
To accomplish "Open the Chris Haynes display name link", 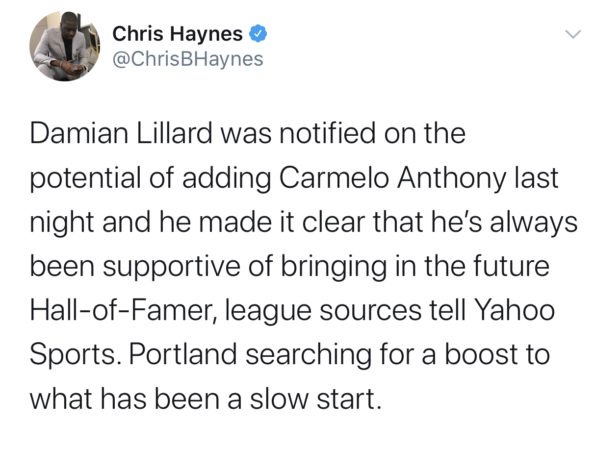I will pos(177,33).
